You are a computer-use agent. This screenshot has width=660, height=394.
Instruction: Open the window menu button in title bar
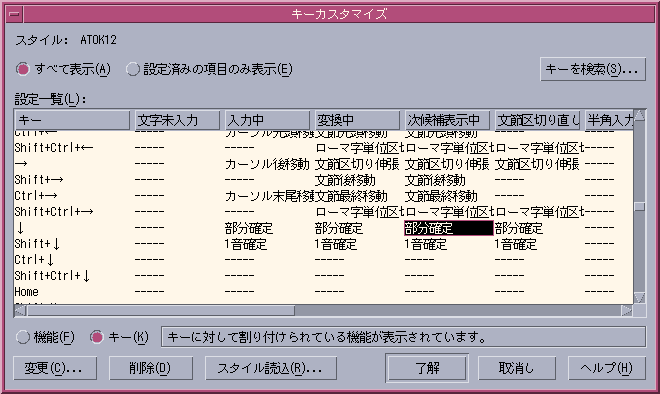tap(14, 14)
